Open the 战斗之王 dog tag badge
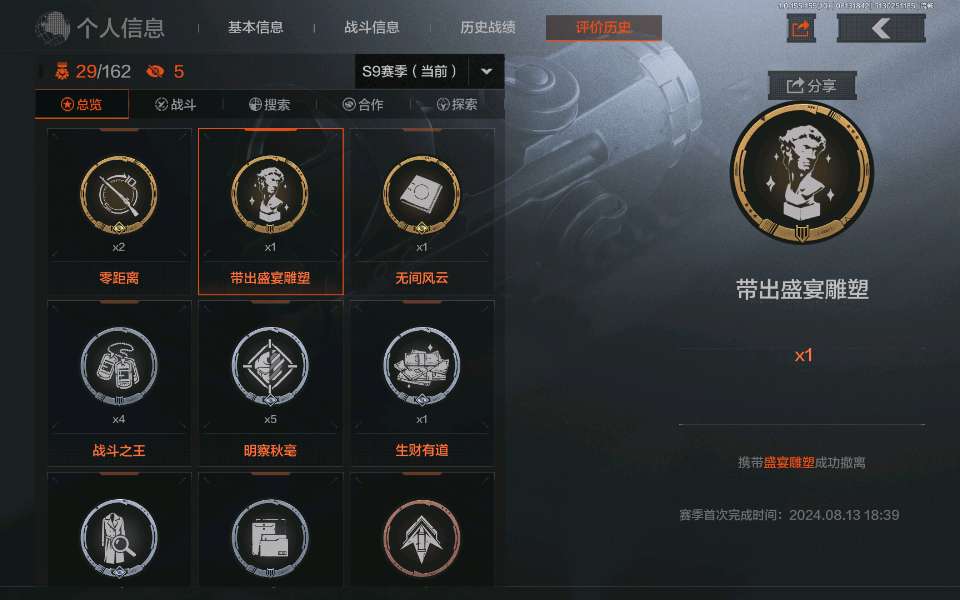Screen dimensions: 960x600 [119, 366]
